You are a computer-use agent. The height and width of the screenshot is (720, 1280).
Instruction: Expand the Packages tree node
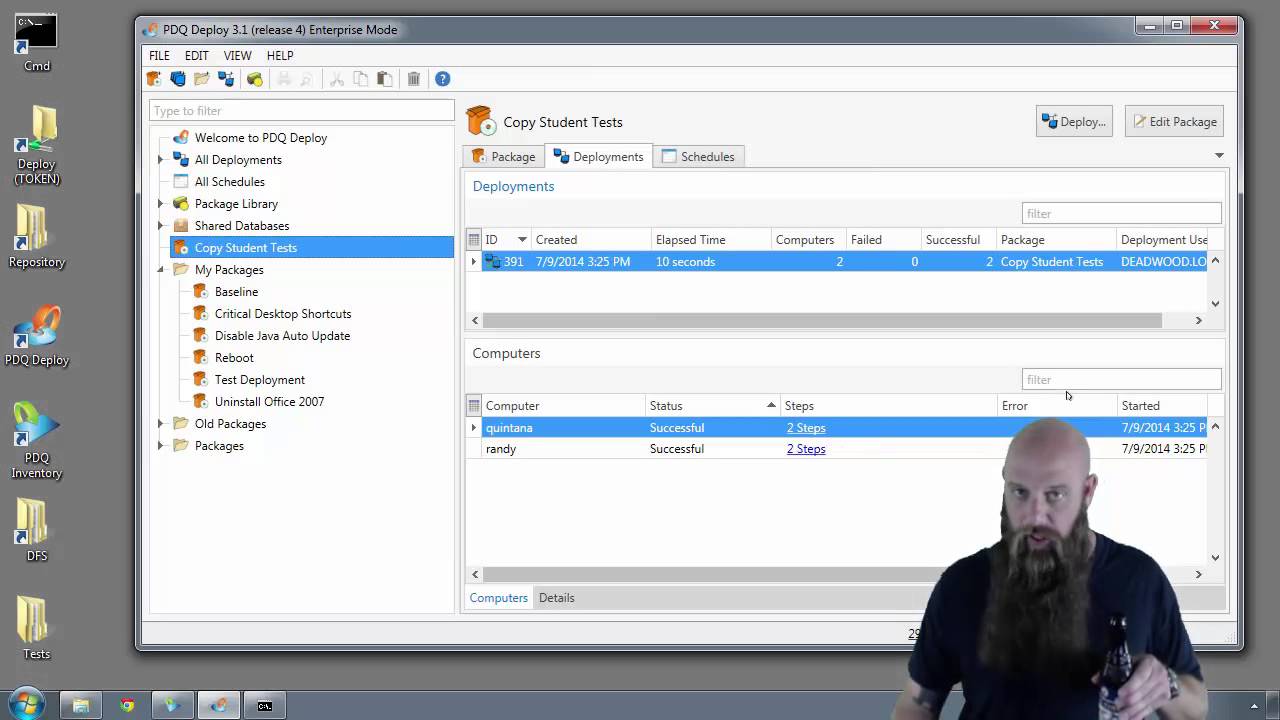coord(160,446)
